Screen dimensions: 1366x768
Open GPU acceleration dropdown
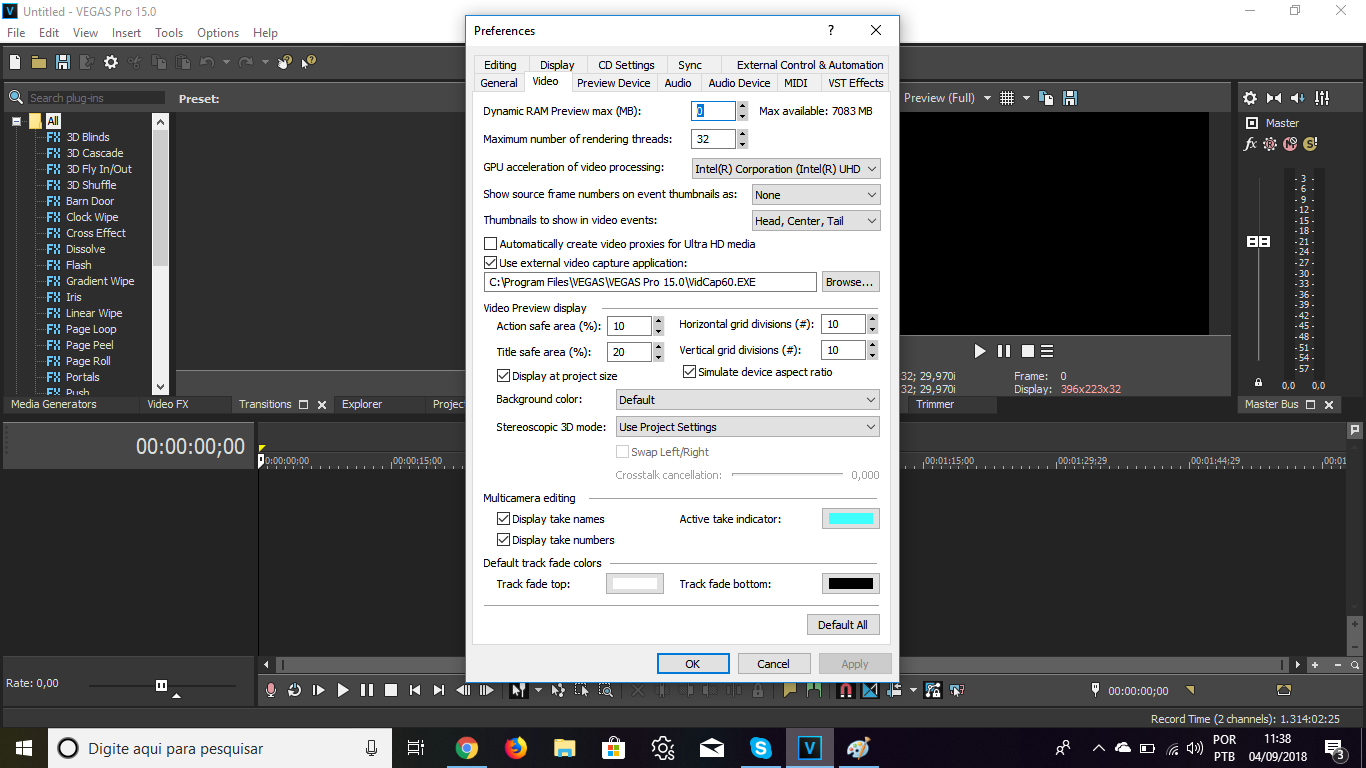click(x=786, y=169)
